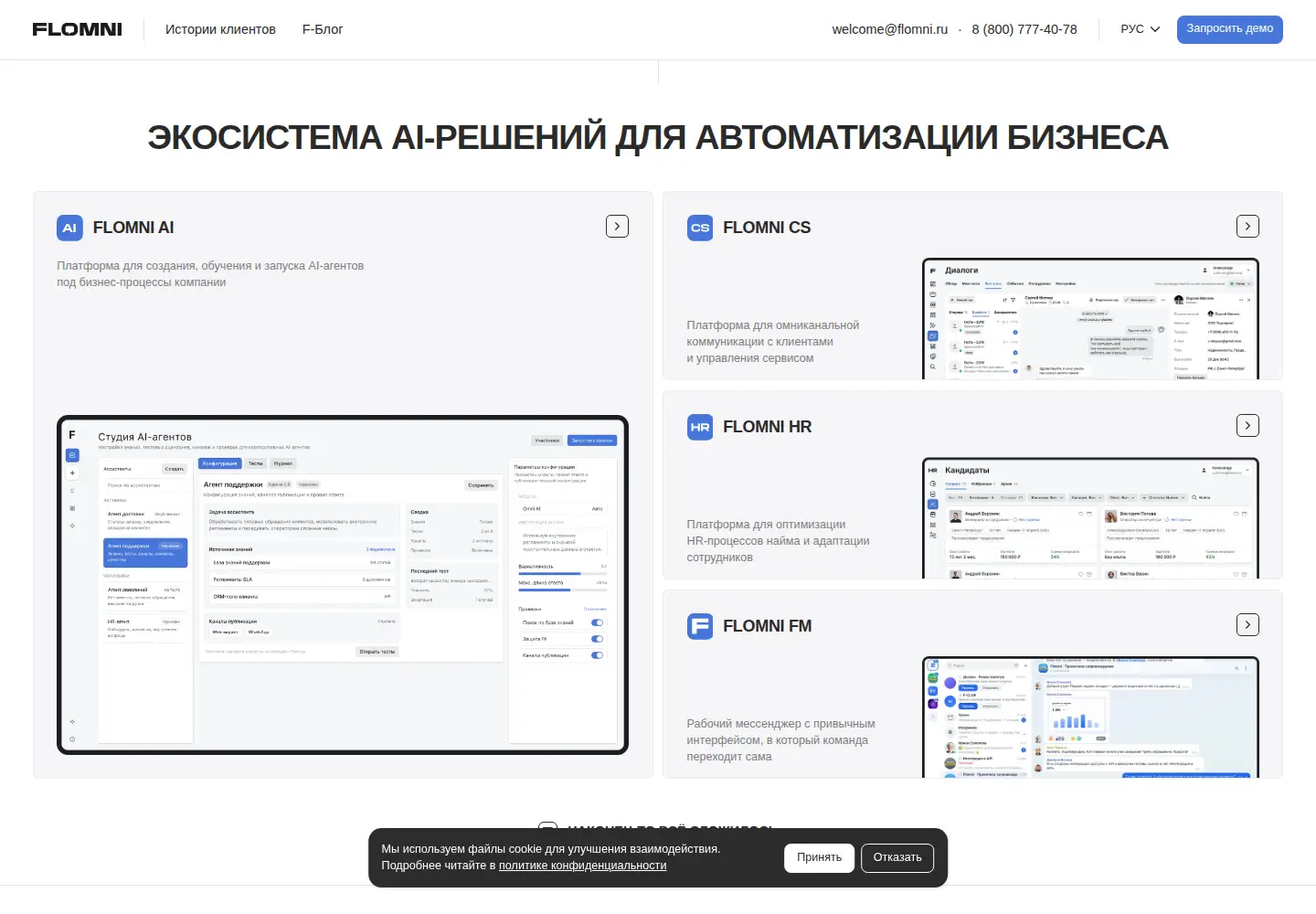Accept cookies with Принять button
This screenshot has height=914, width=1316.
819,857
